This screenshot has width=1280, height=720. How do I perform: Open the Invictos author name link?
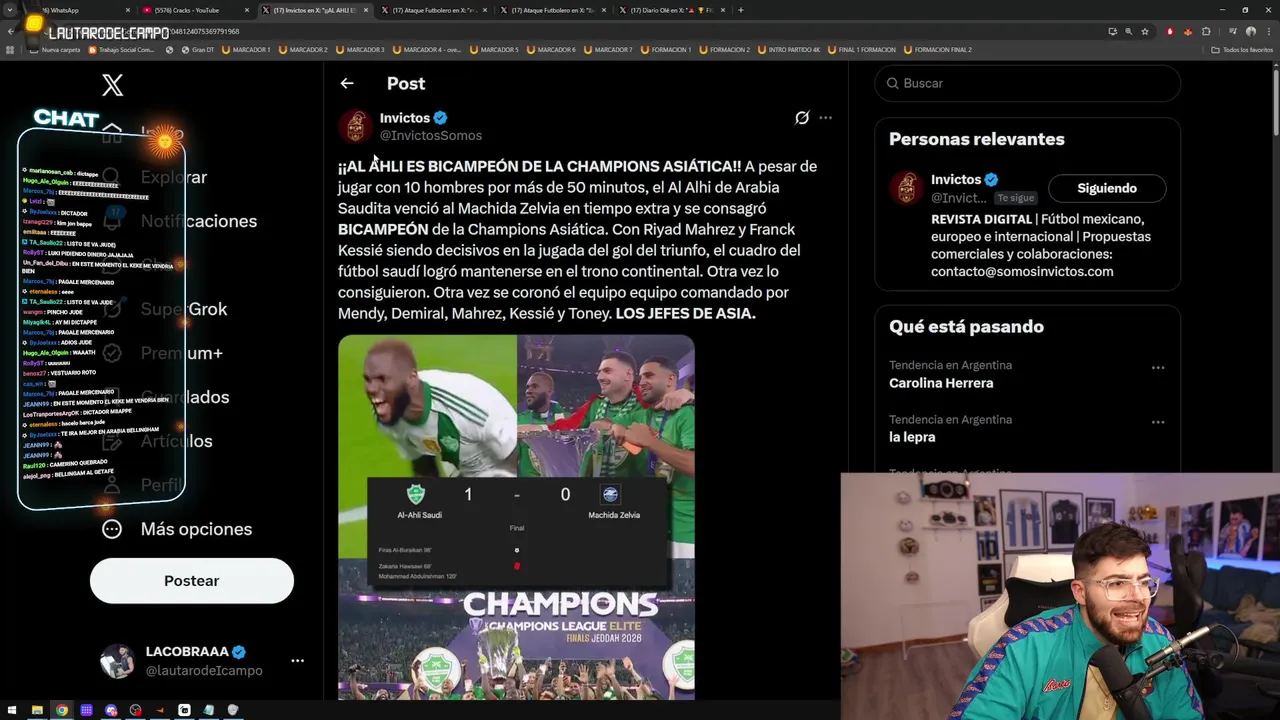click(x=405, y=118)
